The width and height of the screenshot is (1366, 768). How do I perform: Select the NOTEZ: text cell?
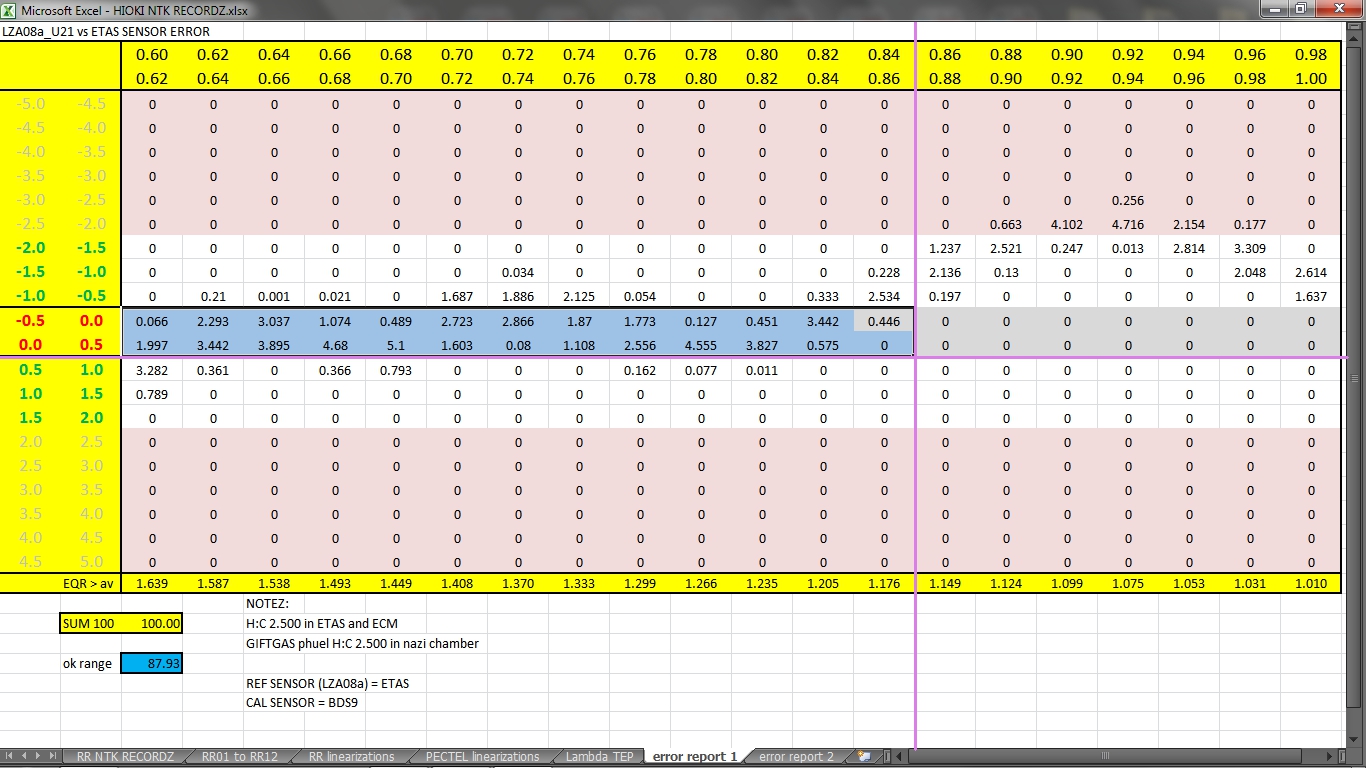click(x=267, y=604)
